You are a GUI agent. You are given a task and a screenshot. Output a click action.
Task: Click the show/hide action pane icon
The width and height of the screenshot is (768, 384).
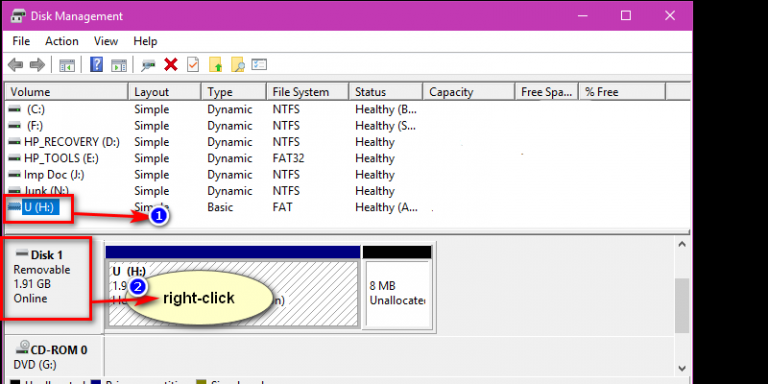119,65
